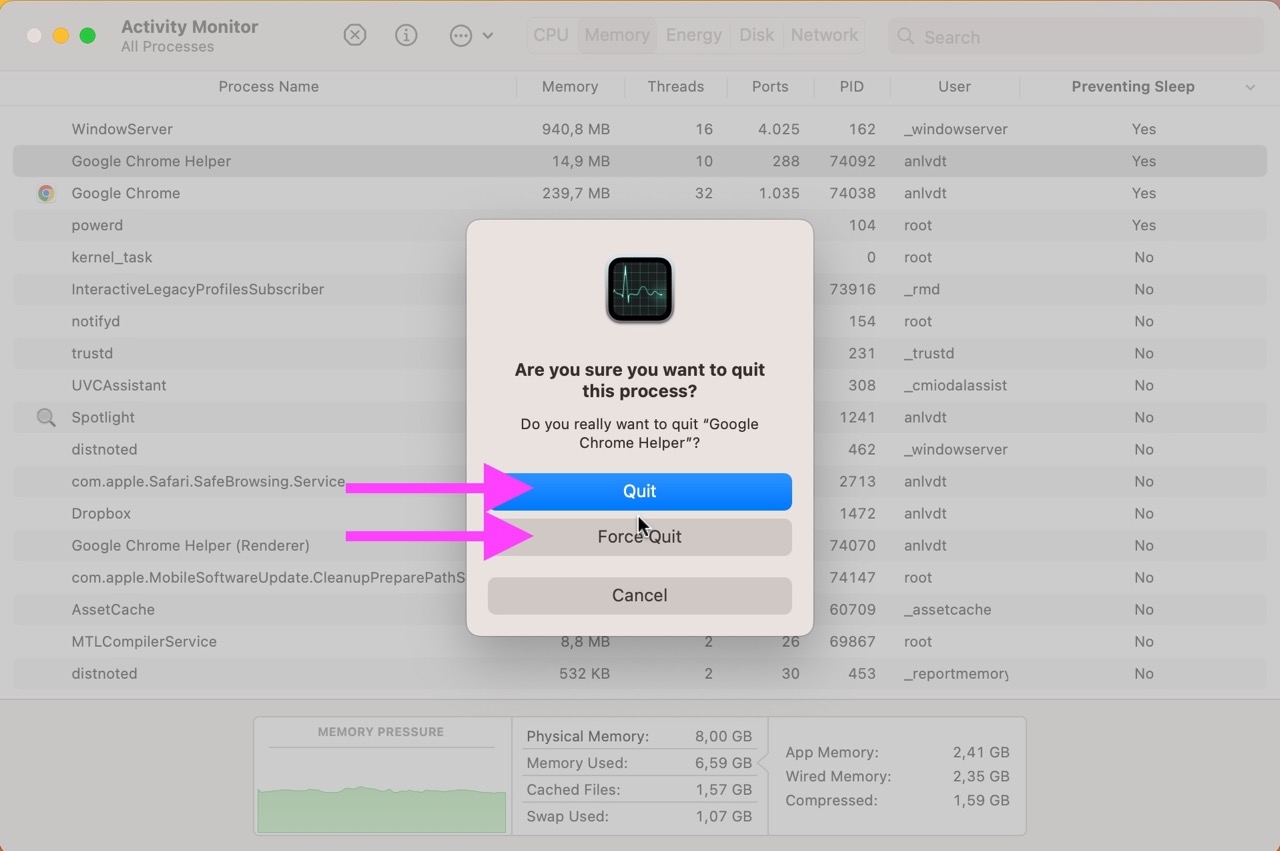This screenshot has width=1280, height=851.
Task: Click the stop process toolbar icon
Action: click(355, 35)
